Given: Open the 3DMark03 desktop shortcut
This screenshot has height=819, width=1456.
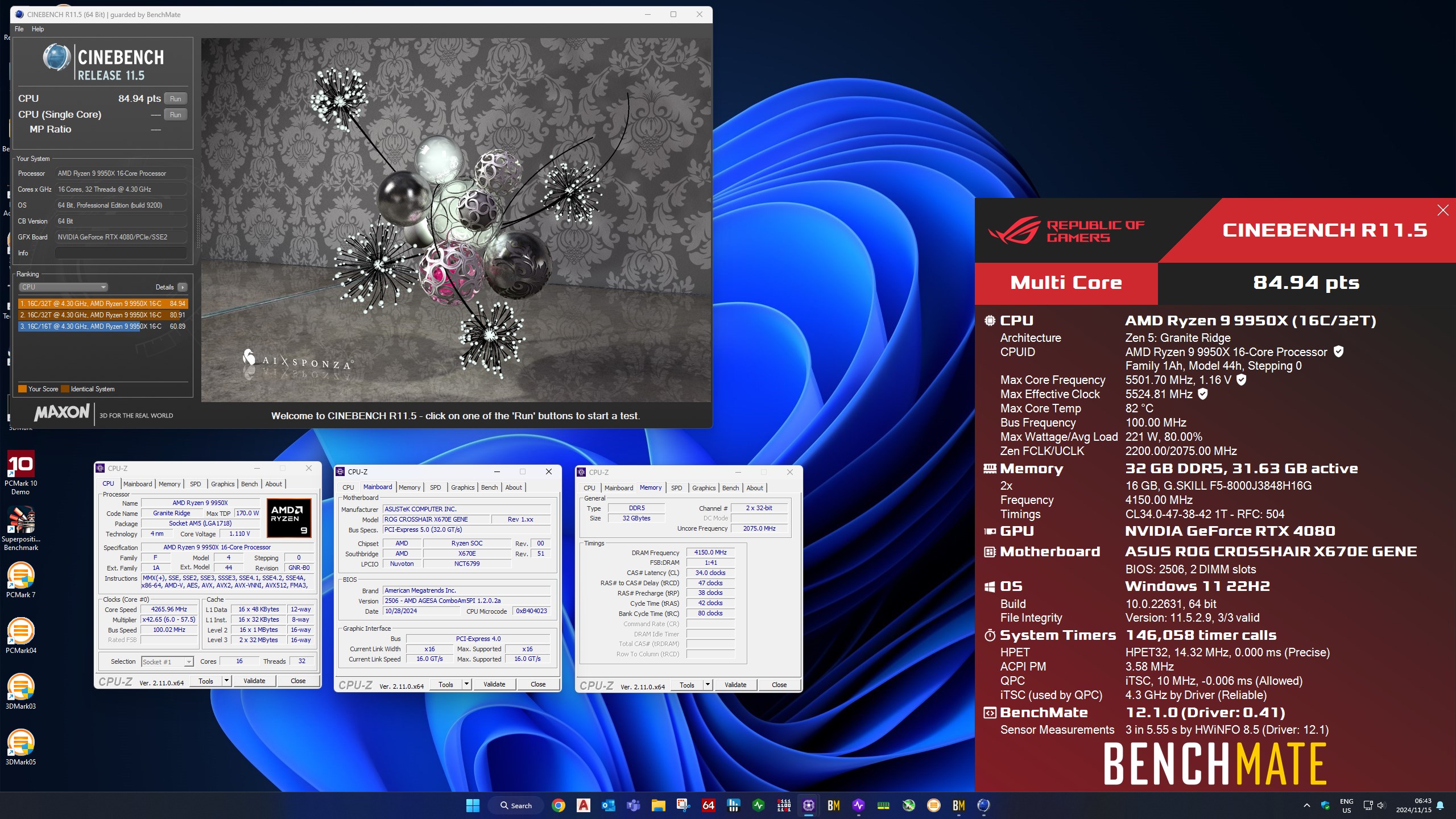Looking at the screenshot, I should click(x=21, y=692).
